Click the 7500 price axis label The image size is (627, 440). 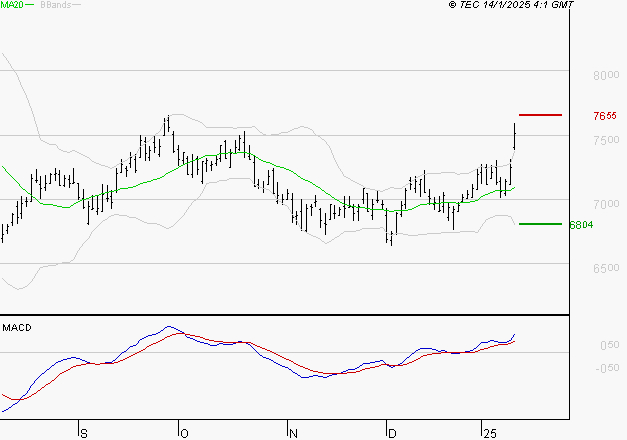[x=606, y=140]
